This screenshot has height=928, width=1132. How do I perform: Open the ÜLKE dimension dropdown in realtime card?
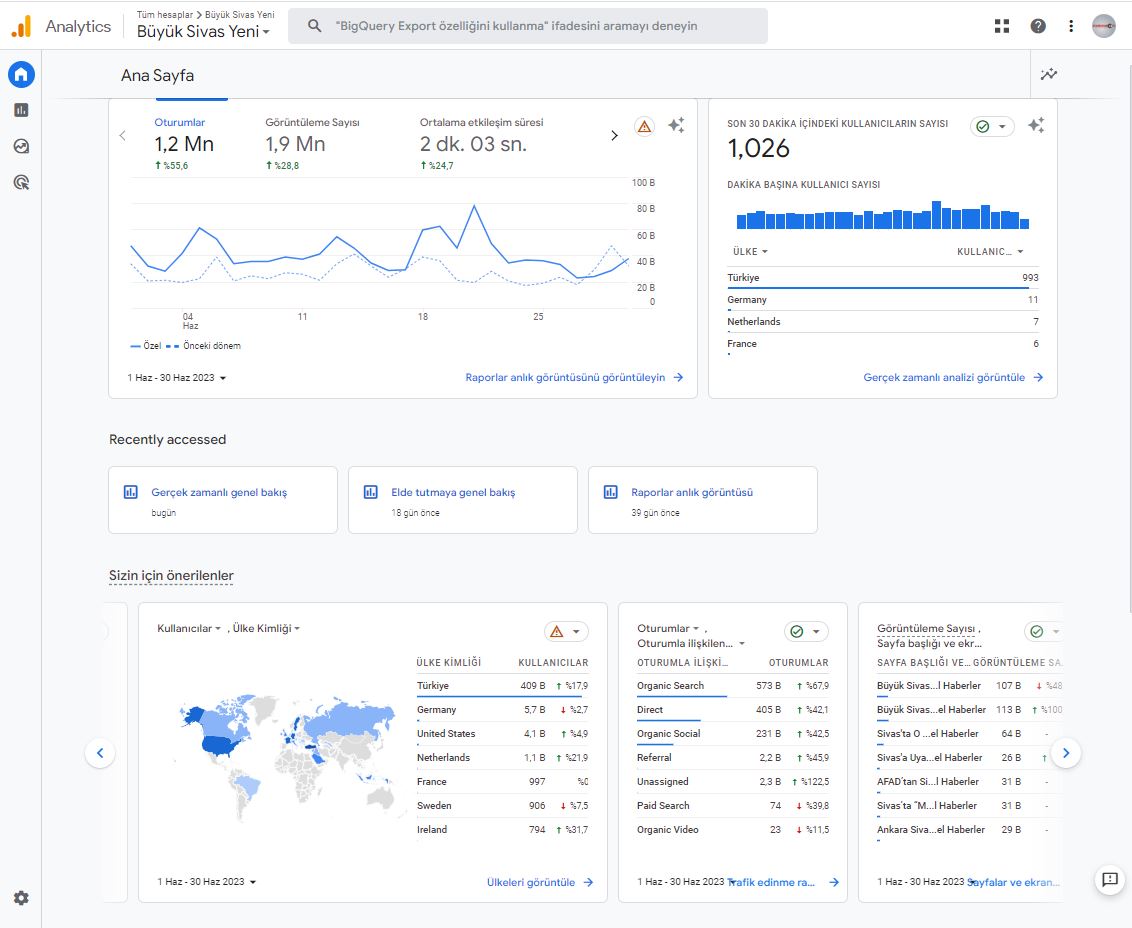point(750,252)
